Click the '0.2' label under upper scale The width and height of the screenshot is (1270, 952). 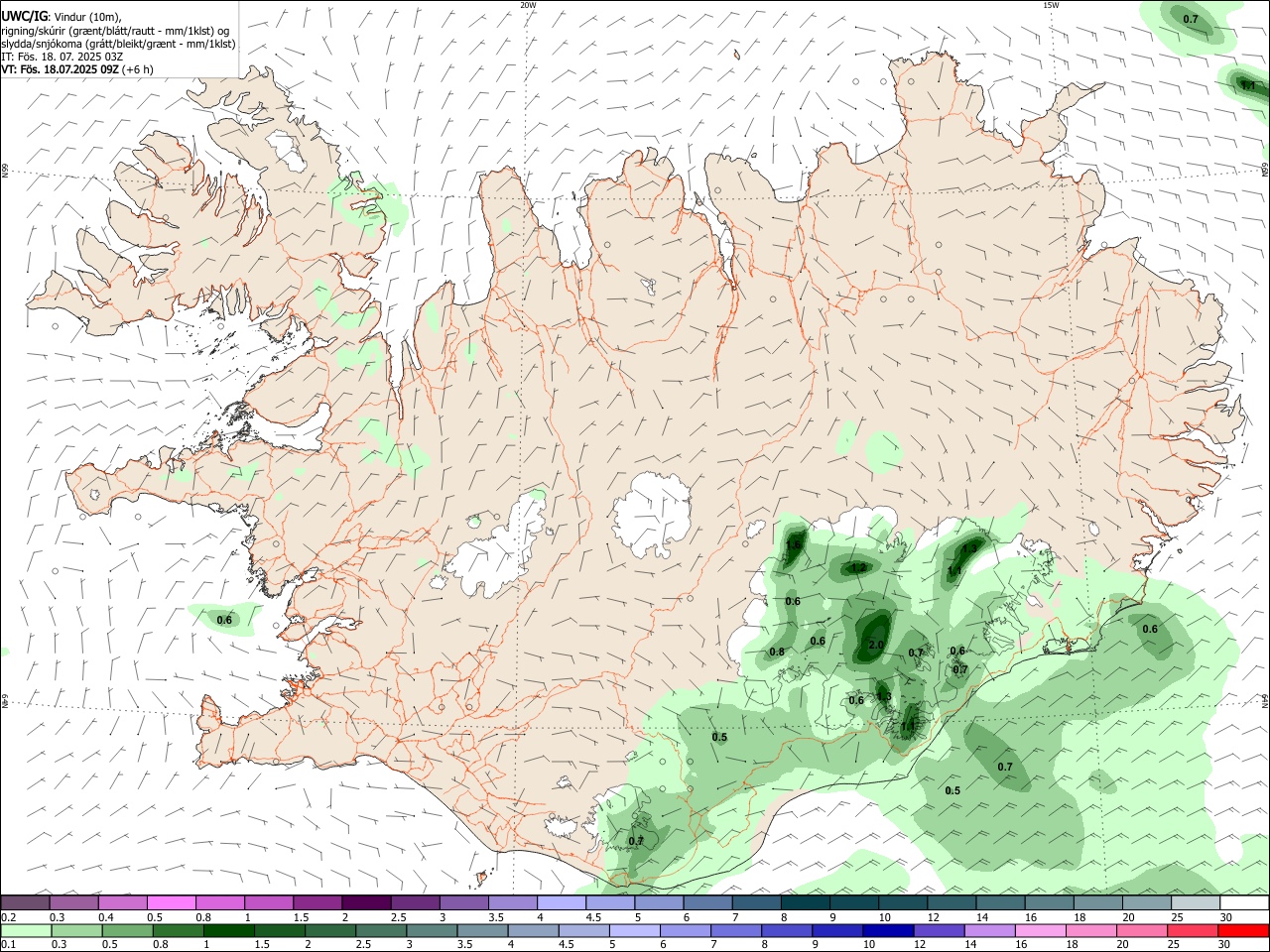click(9, 916)
